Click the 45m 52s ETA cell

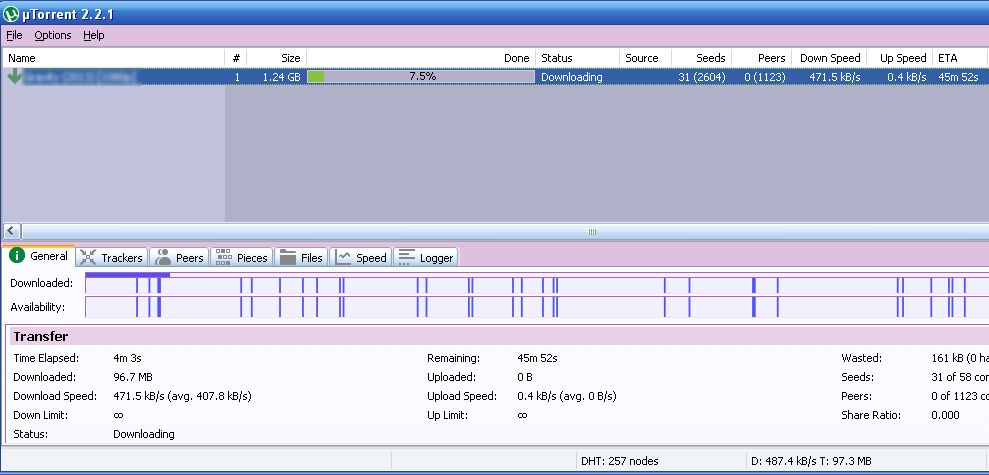click(958, 77)
